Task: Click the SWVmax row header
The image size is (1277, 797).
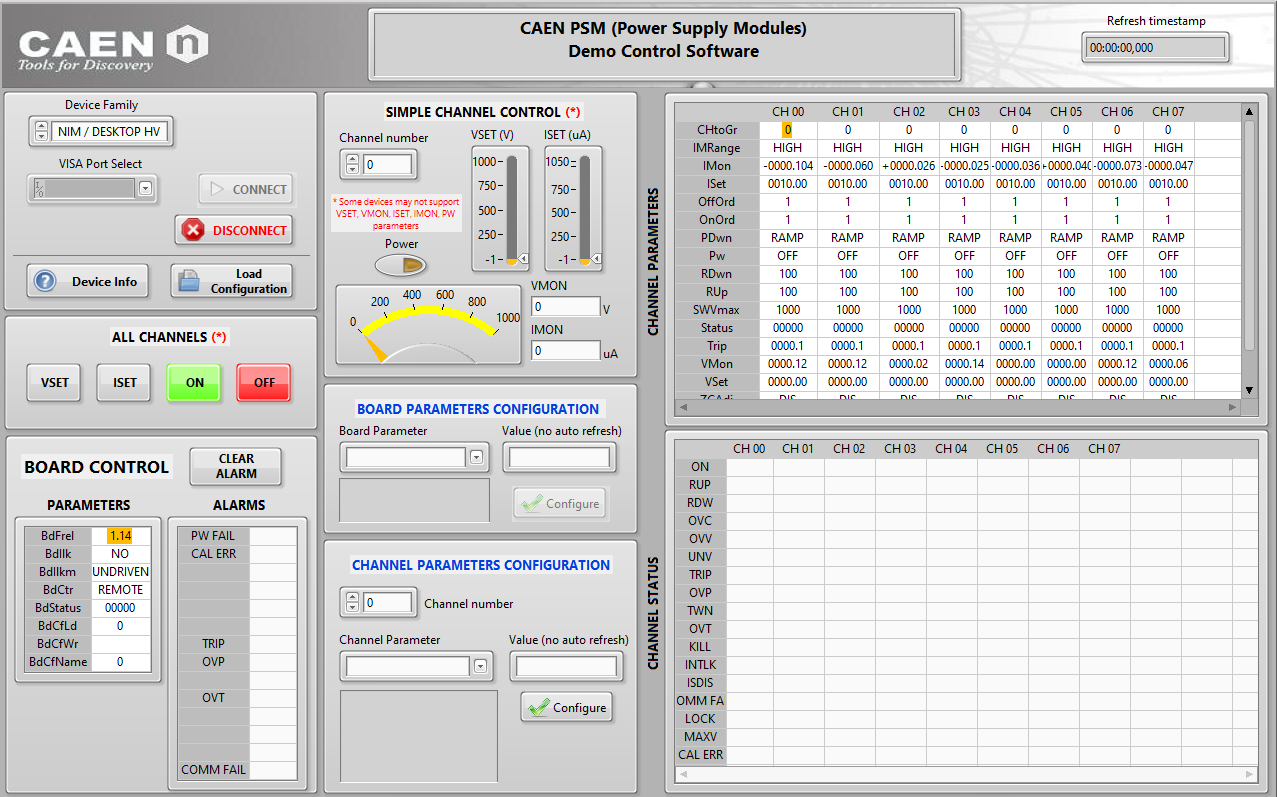Action: pyautogui.click(x=717, y=309)
